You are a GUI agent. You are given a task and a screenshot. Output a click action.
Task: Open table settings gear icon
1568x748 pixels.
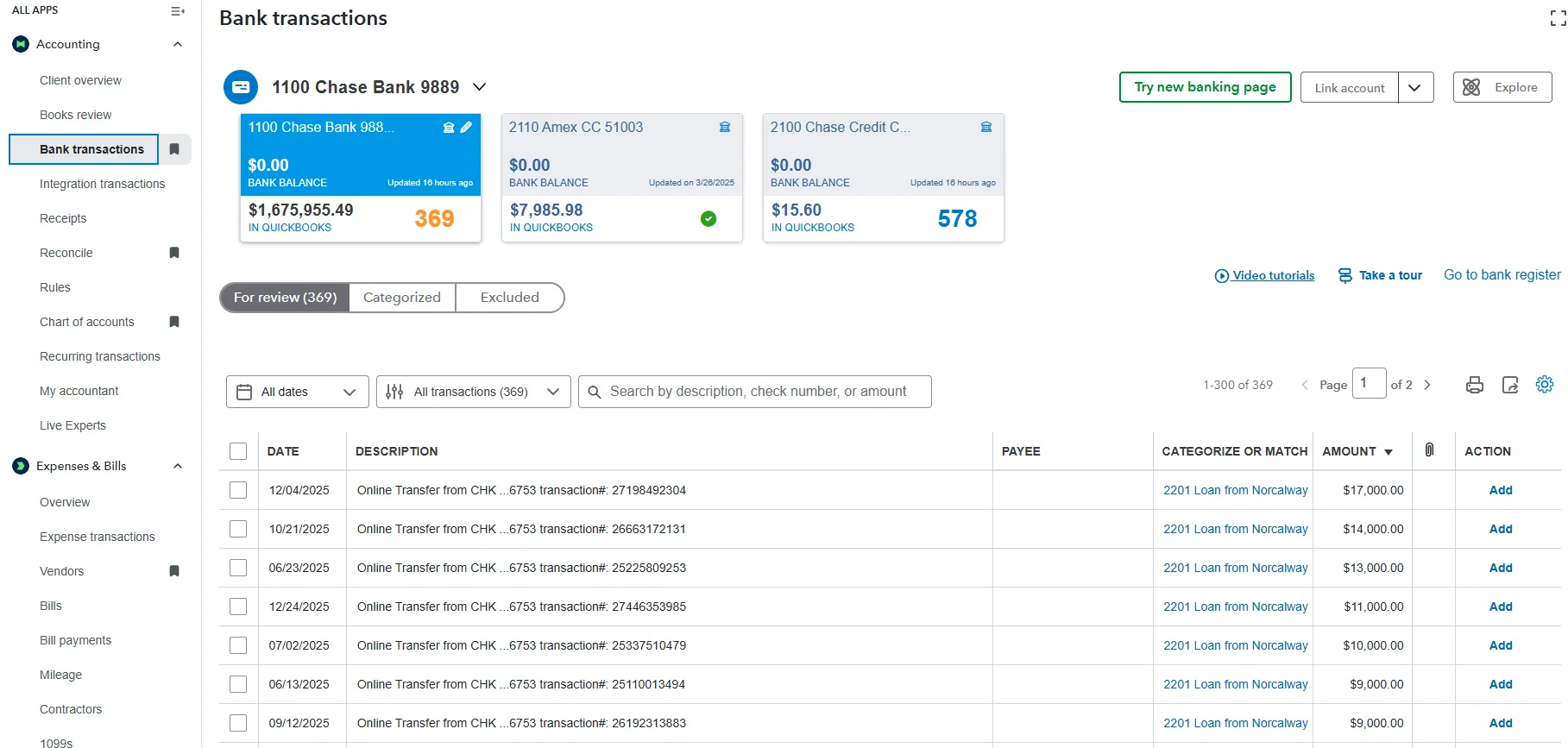click(1544, 384)
